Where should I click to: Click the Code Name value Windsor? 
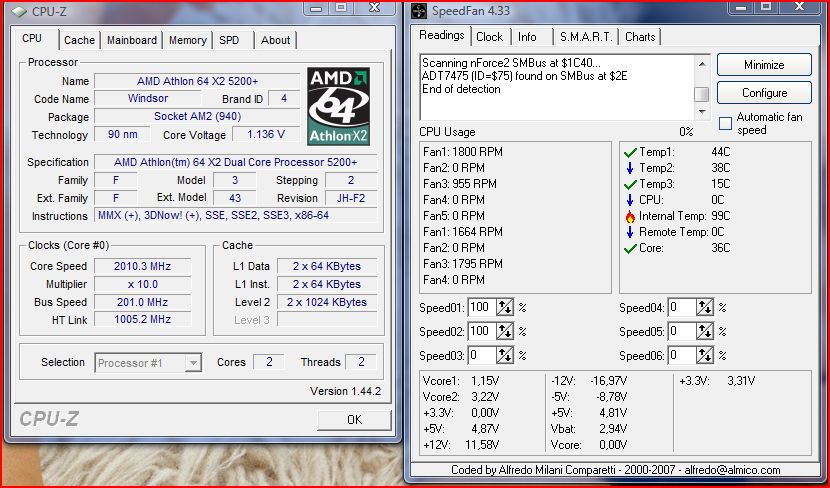148,98
